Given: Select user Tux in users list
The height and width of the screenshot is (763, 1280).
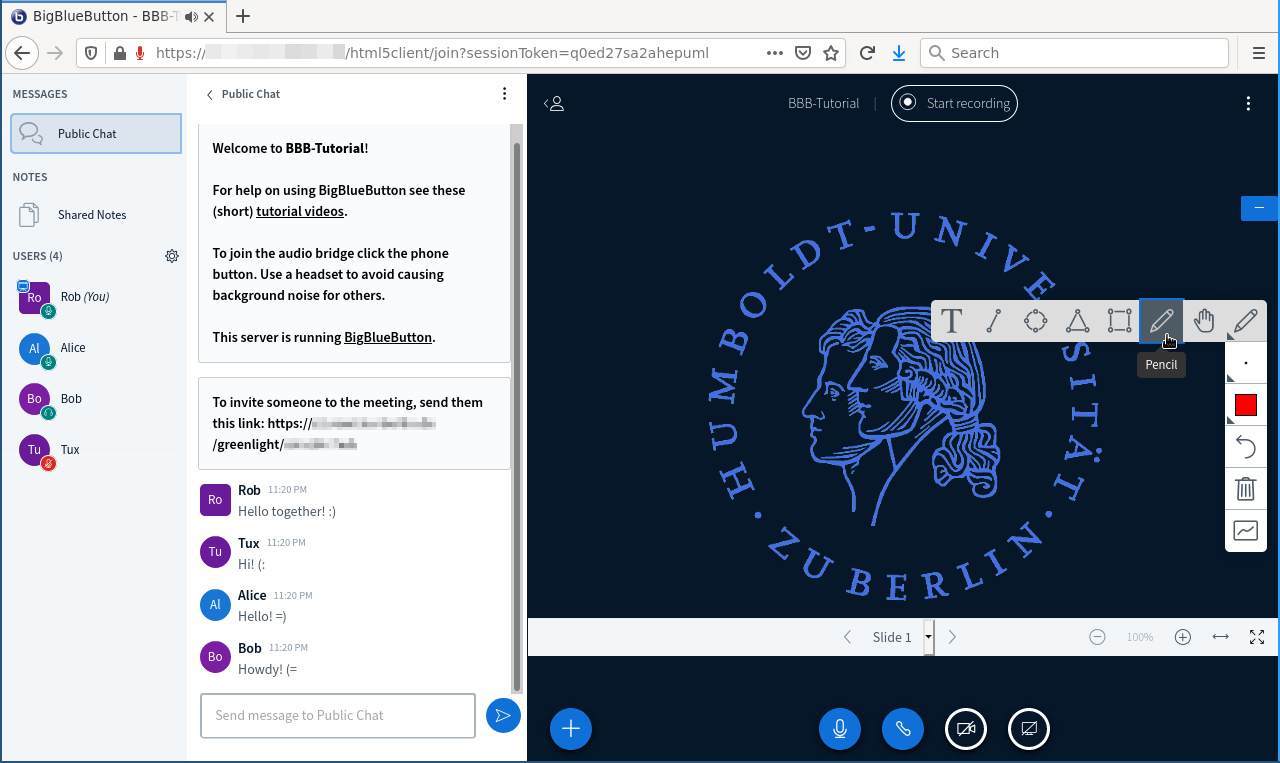Looking at the screenshot, I should pos(96,451).
